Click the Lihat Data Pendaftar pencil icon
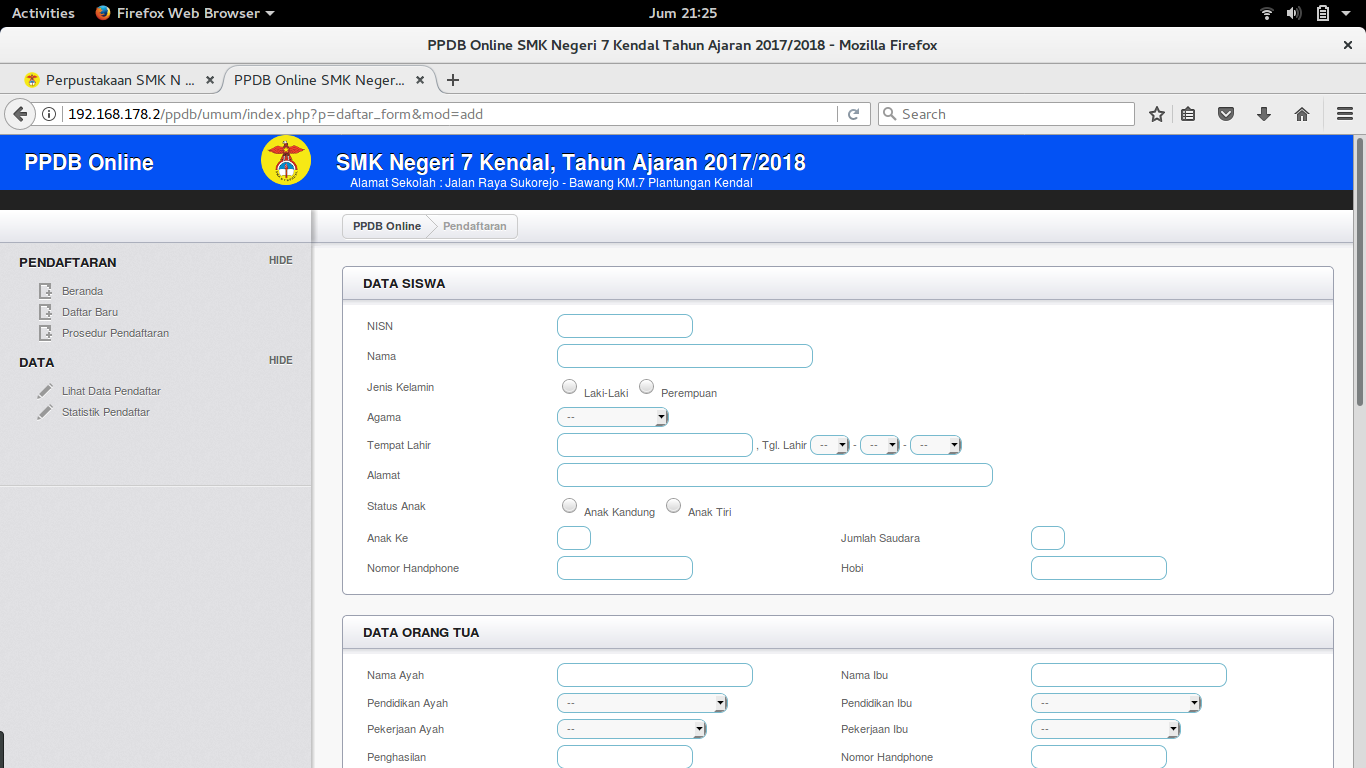 coord(44,390)
